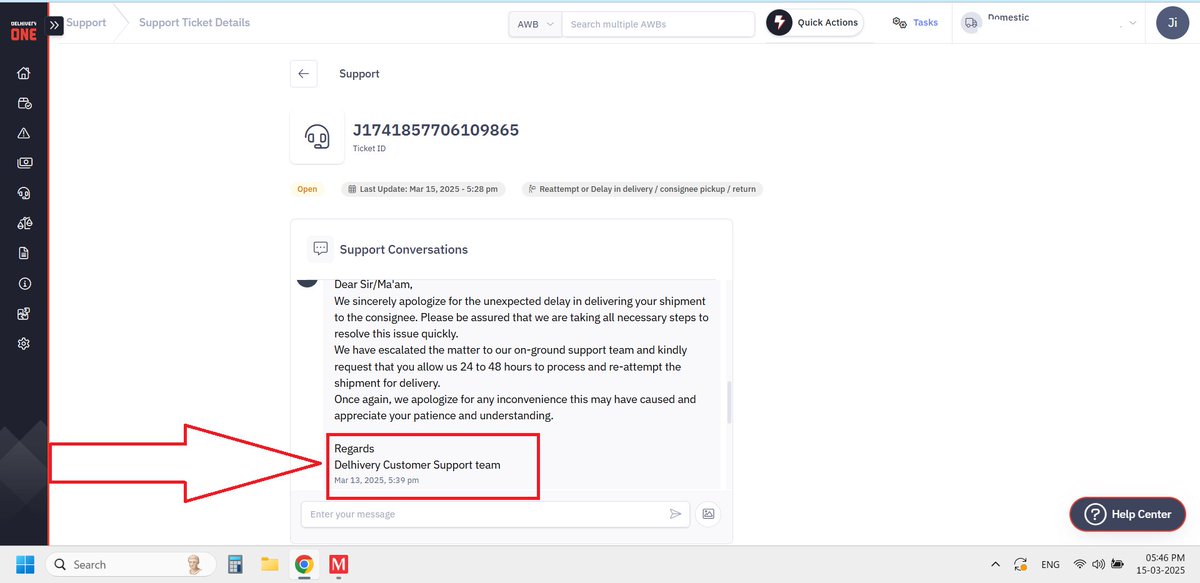This screenshot has height=583, width=1200.
Task: Open the shipments package icon in the sidebar
Action: tap(24, 103)
